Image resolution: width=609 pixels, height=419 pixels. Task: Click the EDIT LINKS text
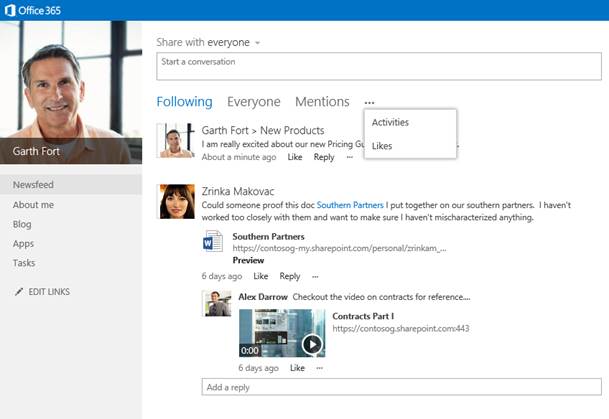pyautogui.click(x=49, y=292)
